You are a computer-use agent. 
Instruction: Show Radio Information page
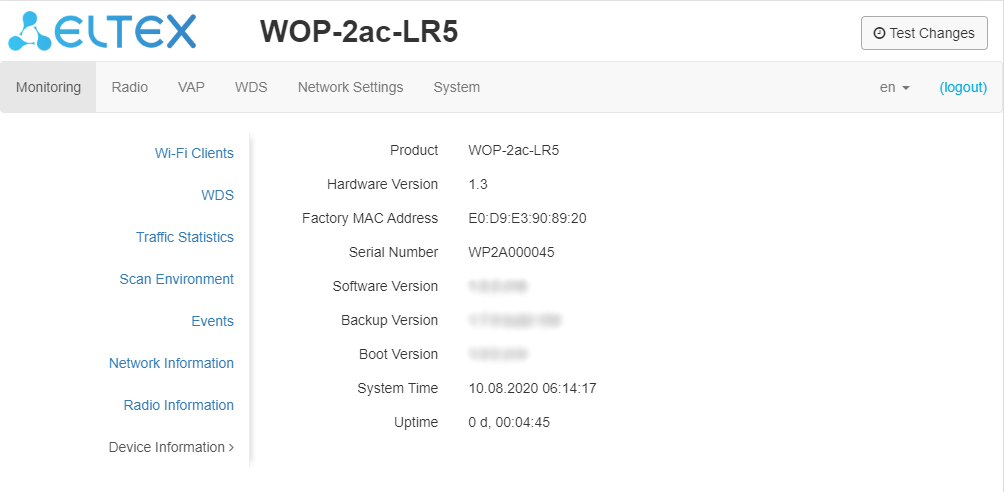pos(178,405)
